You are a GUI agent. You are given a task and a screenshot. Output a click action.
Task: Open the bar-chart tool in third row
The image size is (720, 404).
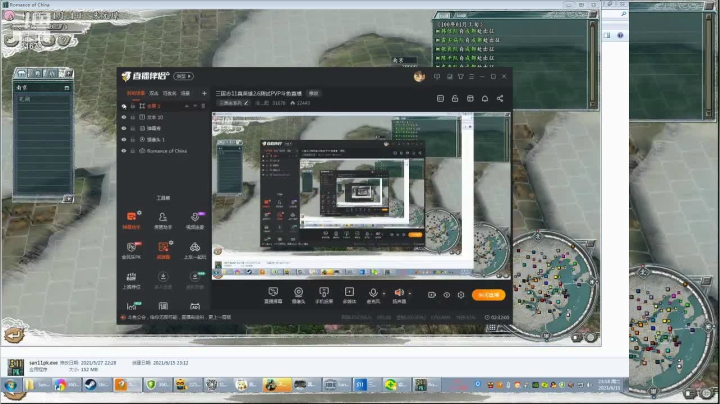[131, 280]
